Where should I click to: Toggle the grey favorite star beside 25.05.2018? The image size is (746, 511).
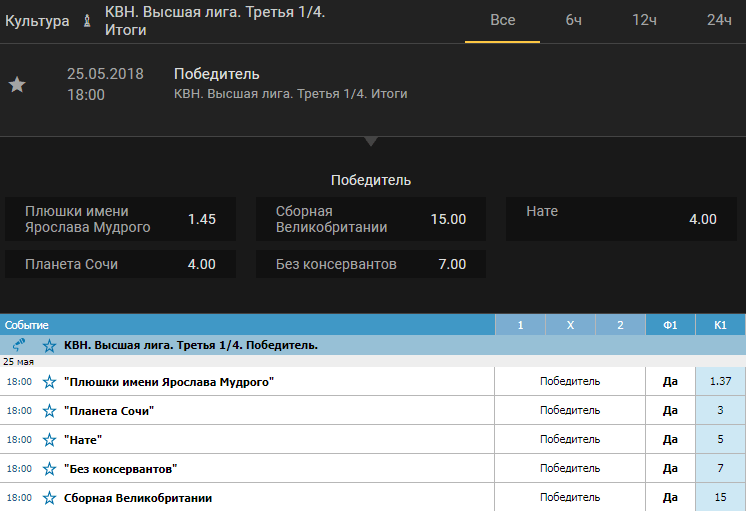point(17,84)
